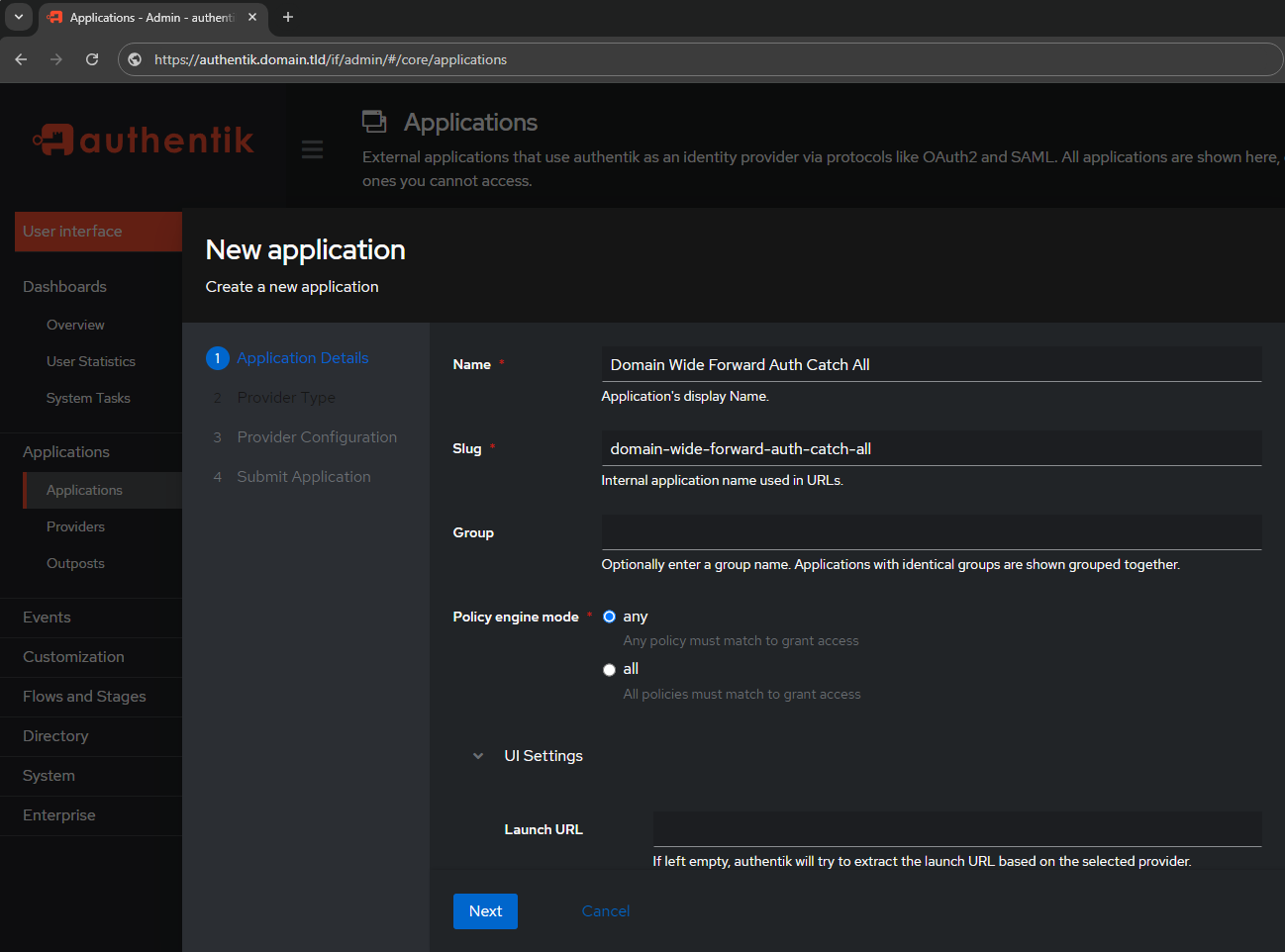1285x952 pixels.
Task: Click 'Internal application name used in URLs.' text
Action: click(723, 480)
